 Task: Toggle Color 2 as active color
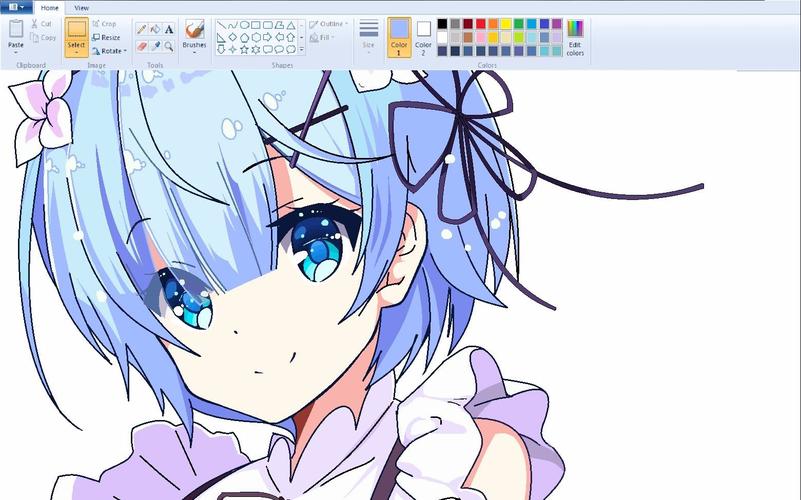(x=423, y=37)
